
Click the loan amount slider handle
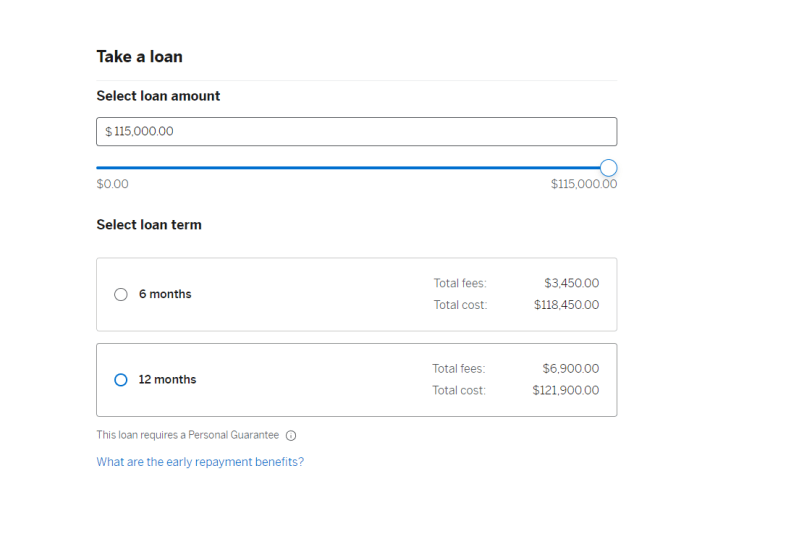point(608,168)
